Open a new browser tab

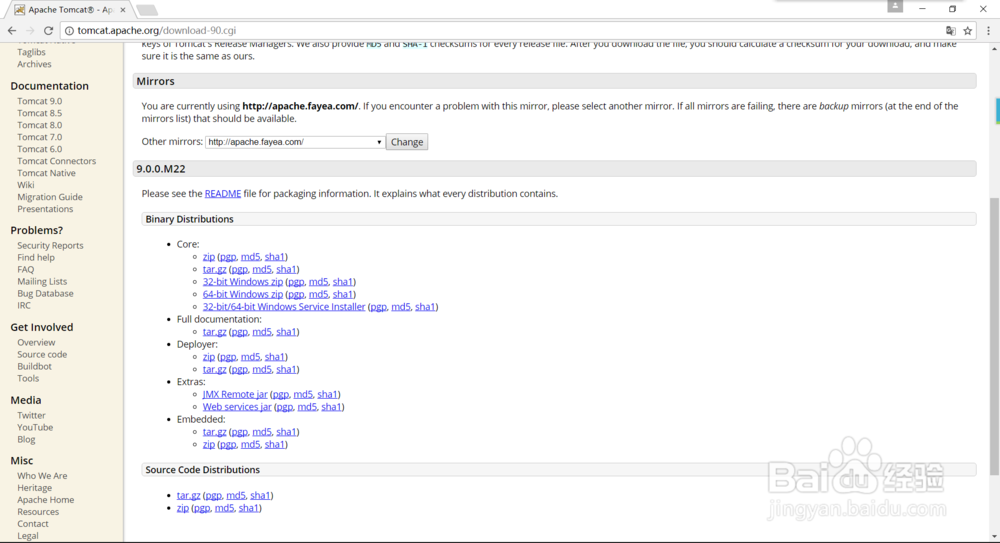click(147, 10)
